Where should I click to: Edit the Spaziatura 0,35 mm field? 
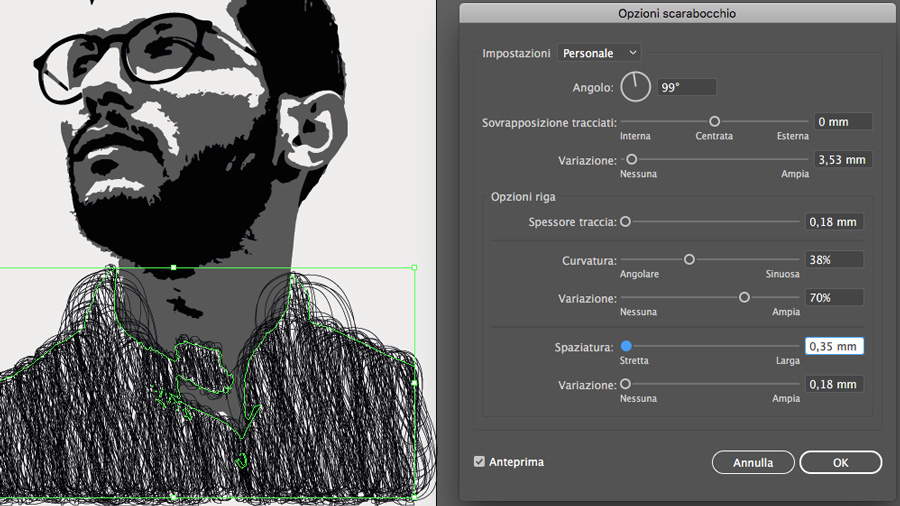coord(834,346)
